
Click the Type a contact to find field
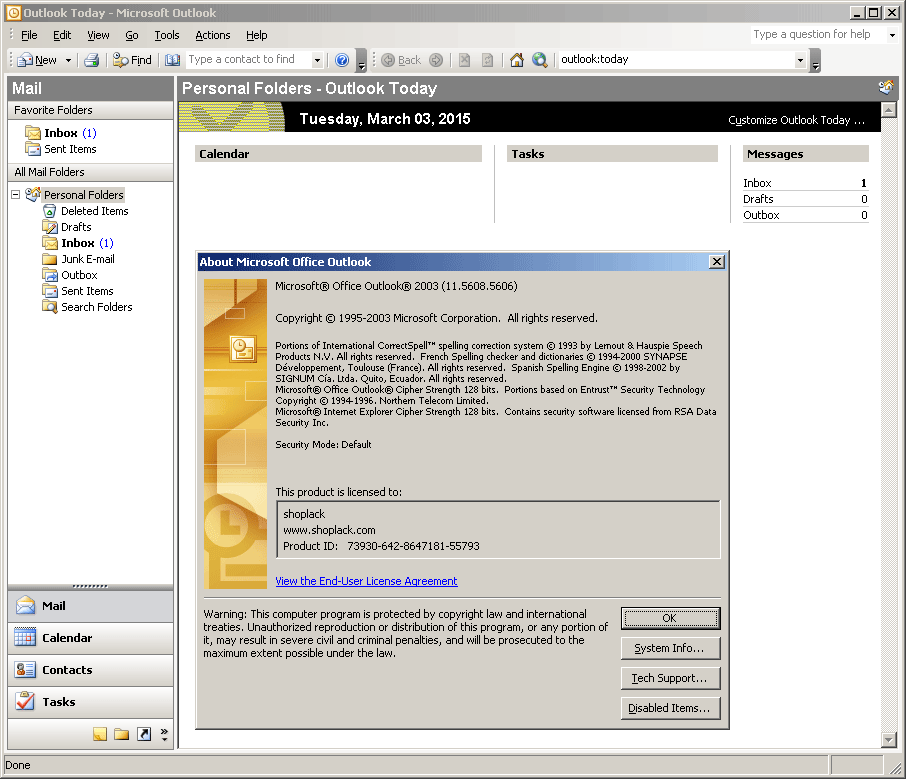(x=248, y=60)
